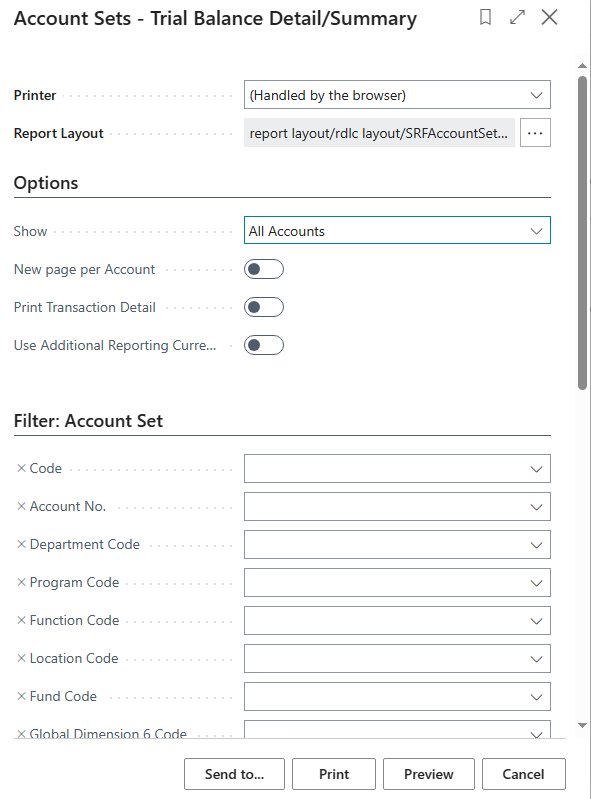Remove the Code filter
This screenshot has width=591, height=799.
point(21,468)
